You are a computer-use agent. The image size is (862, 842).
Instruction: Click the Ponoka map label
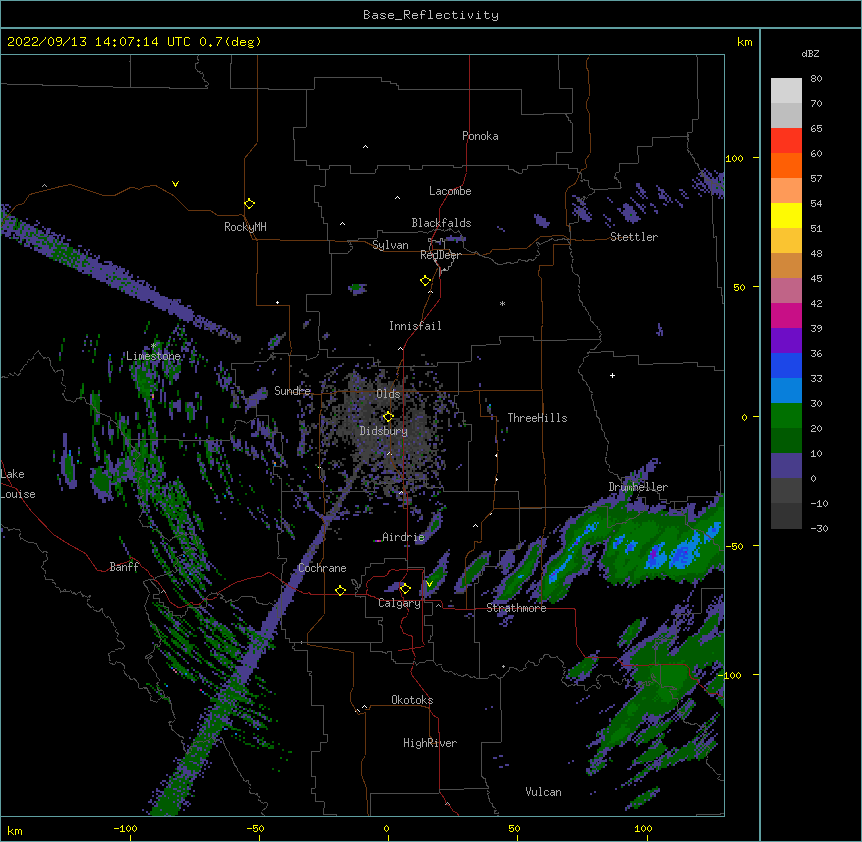click(480, 136)
